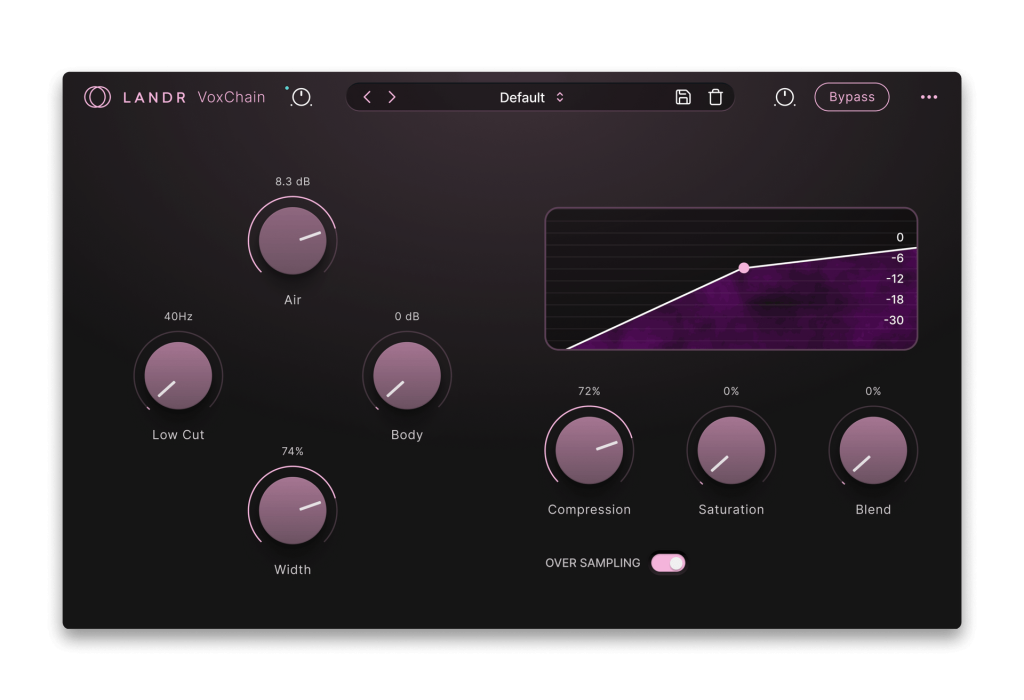Save the current preset
Screen dimensions: 1024x700
click(x=683, y=97)
